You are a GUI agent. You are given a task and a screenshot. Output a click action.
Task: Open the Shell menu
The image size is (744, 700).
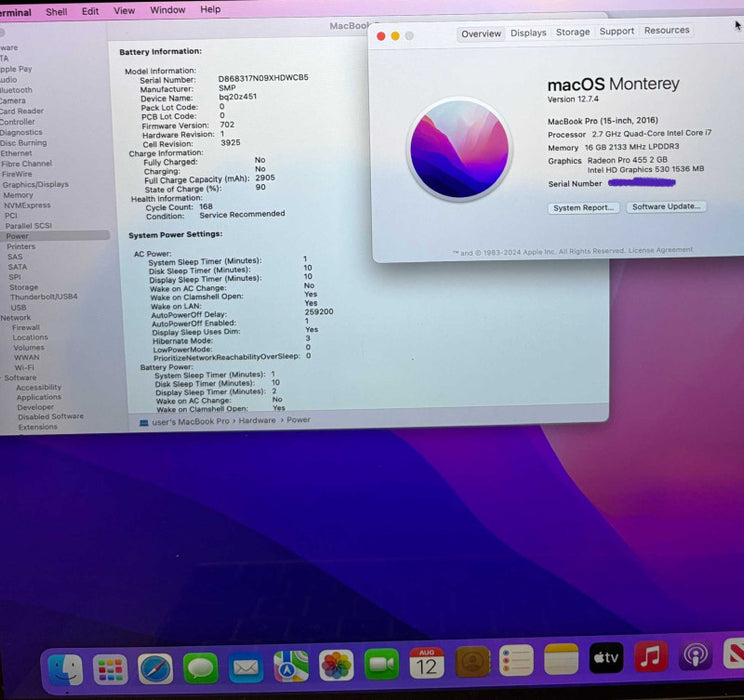(56, 12)
